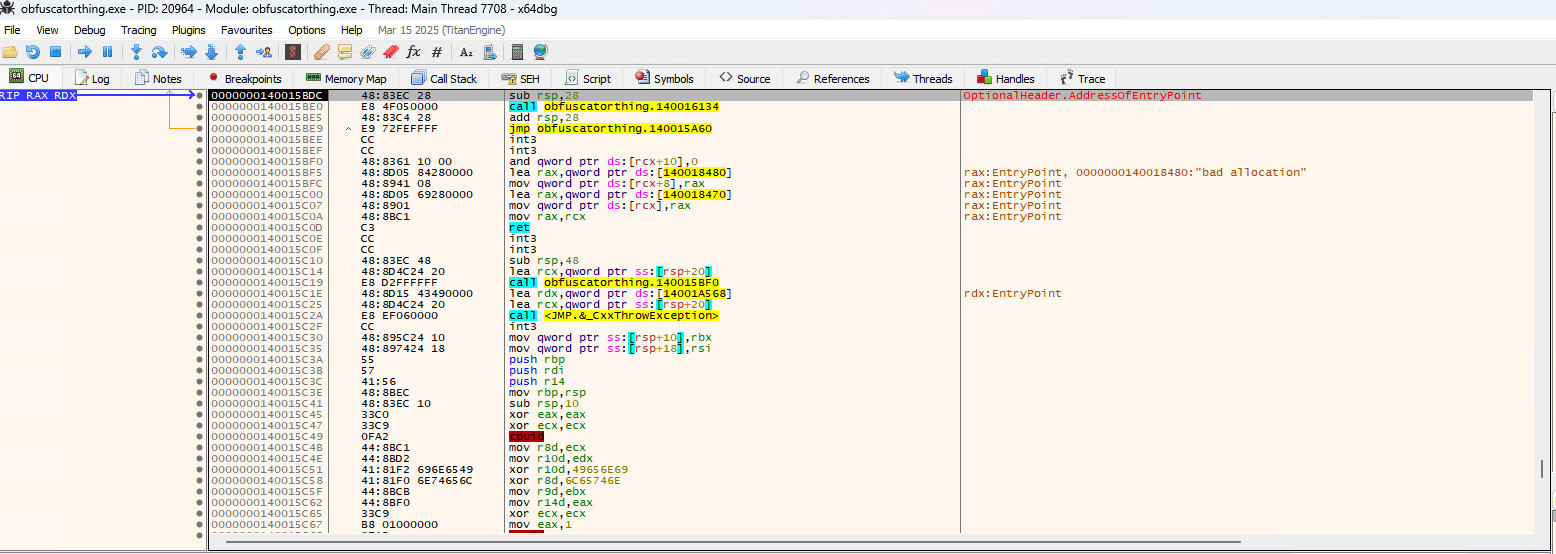
Task: Toggle breakpoint bullet at address 0000000140015C49
Action: click(200, 436)
